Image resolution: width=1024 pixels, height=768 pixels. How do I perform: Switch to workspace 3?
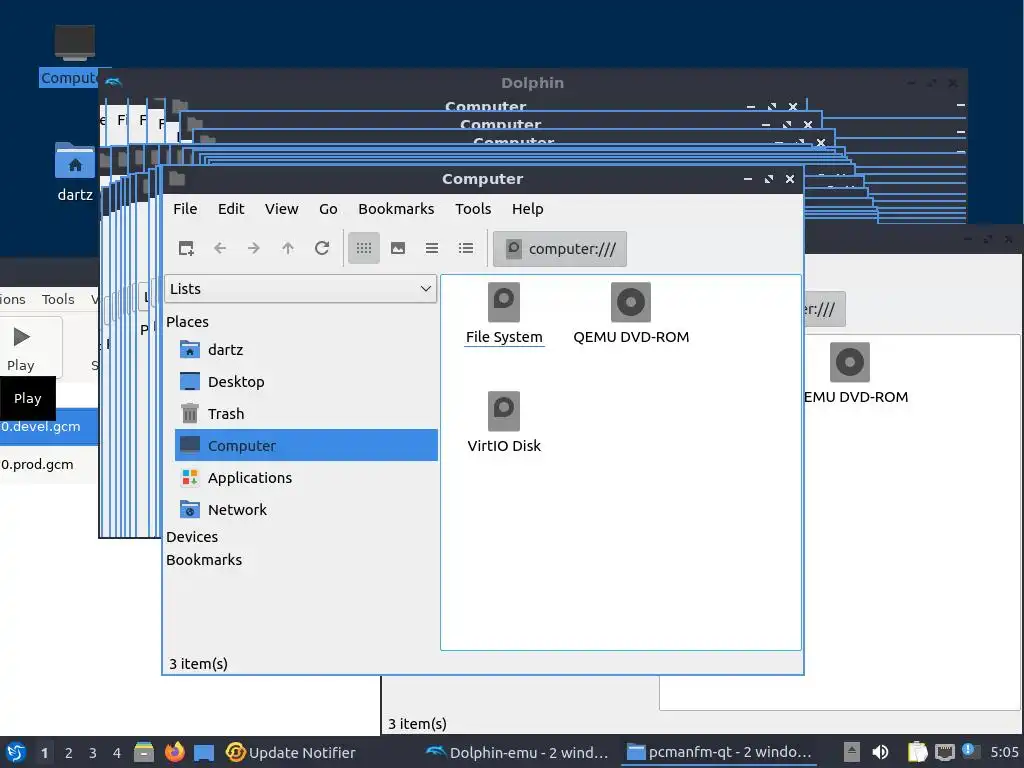click(x=93, y=753)
